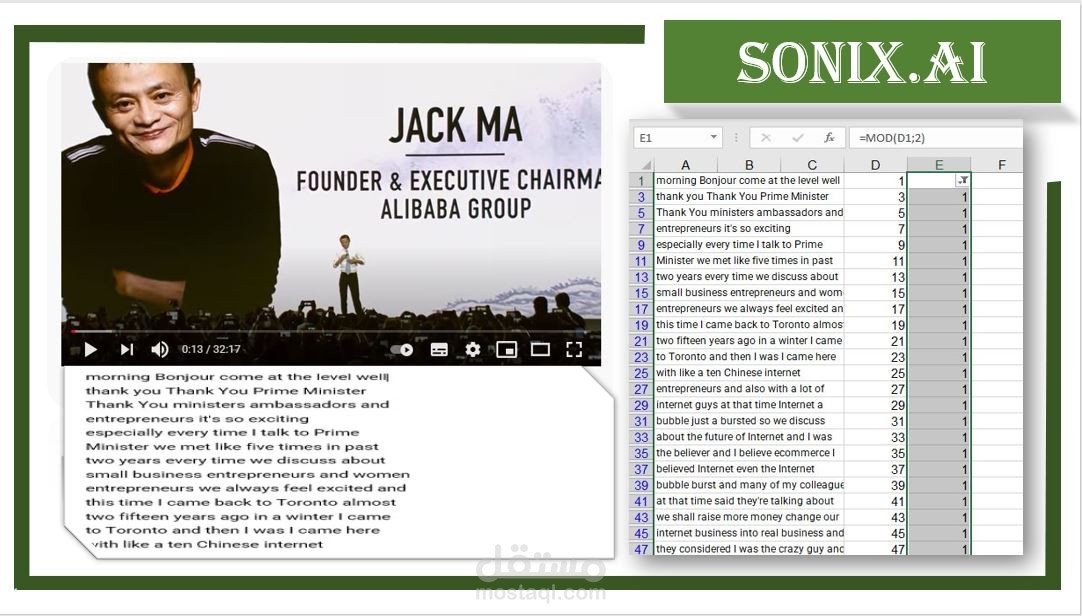Open the Name Box dropdown arrow
Screen dimensions: 1082x616
click(714, 137)
